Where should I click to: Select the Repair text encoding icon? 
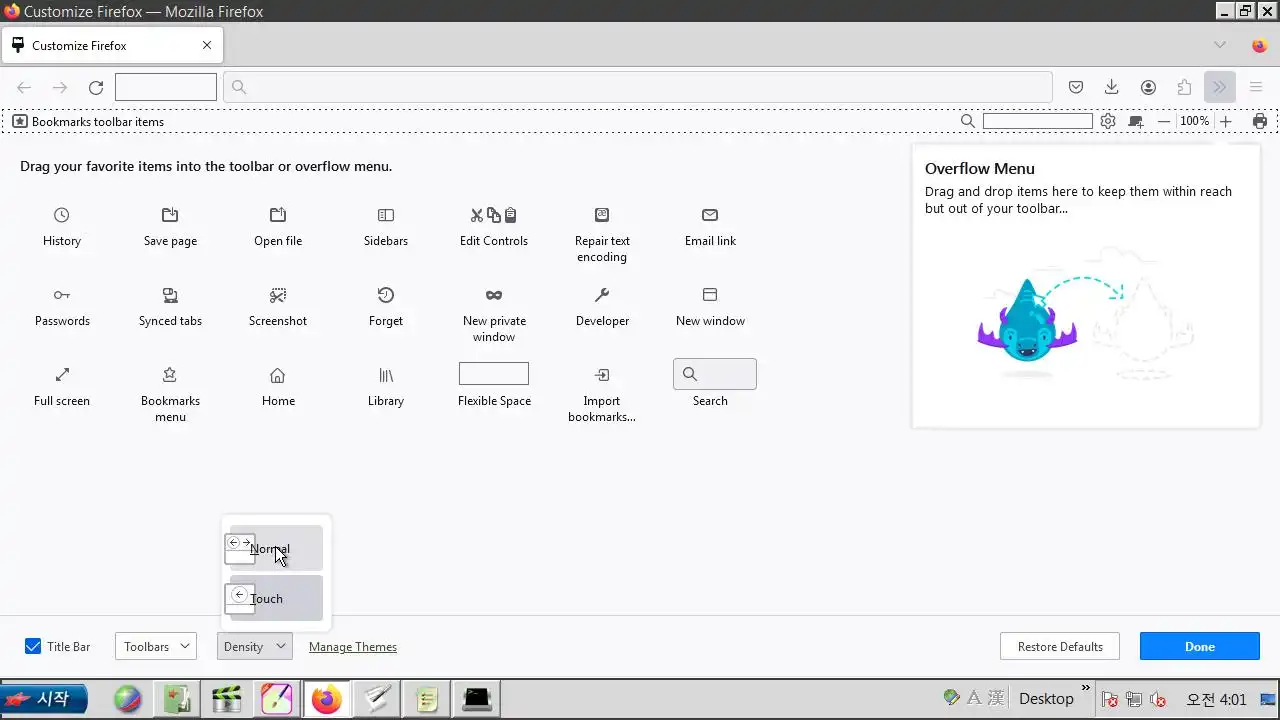tap(602, 215)
